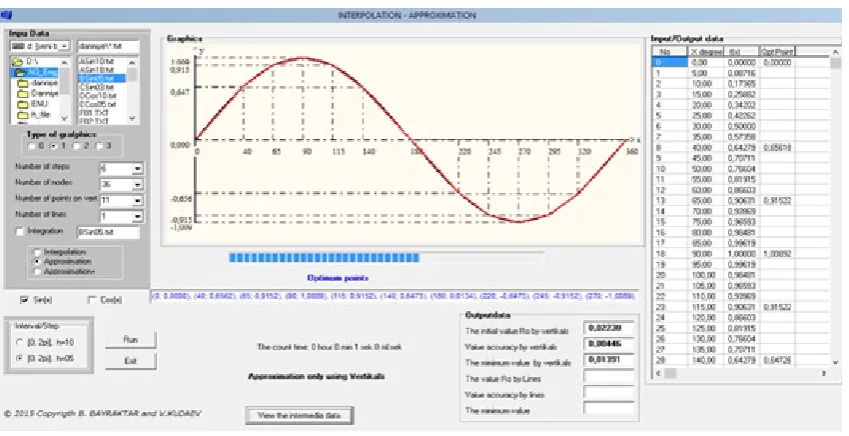This screenshot has height=436, width=849.
Task: Open the Number of lines dropdown
Action: pyautogui.click(x=138, y=216)
